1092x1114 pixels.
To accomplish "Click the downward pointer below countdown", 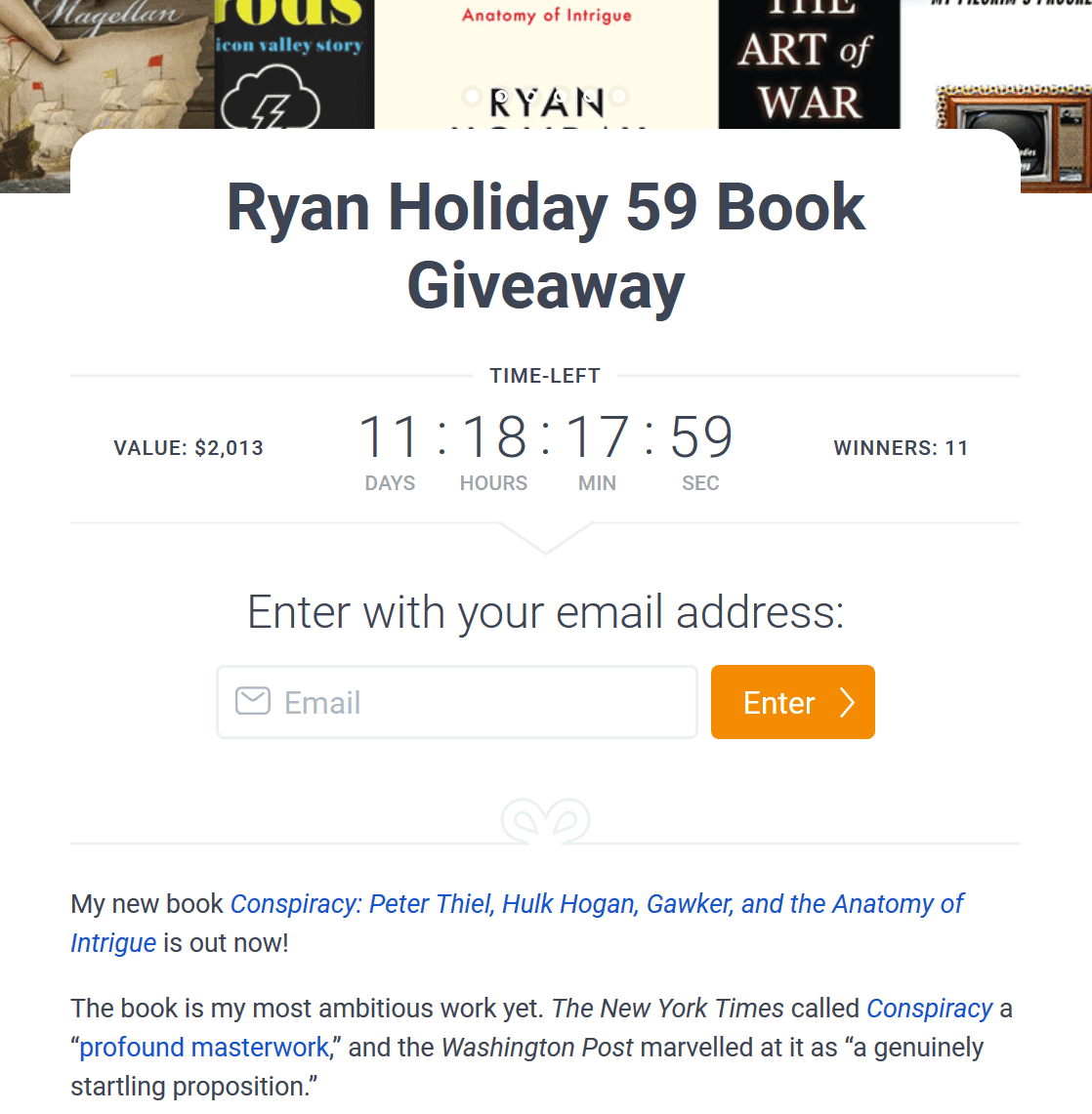I will (x=545, y=538).
